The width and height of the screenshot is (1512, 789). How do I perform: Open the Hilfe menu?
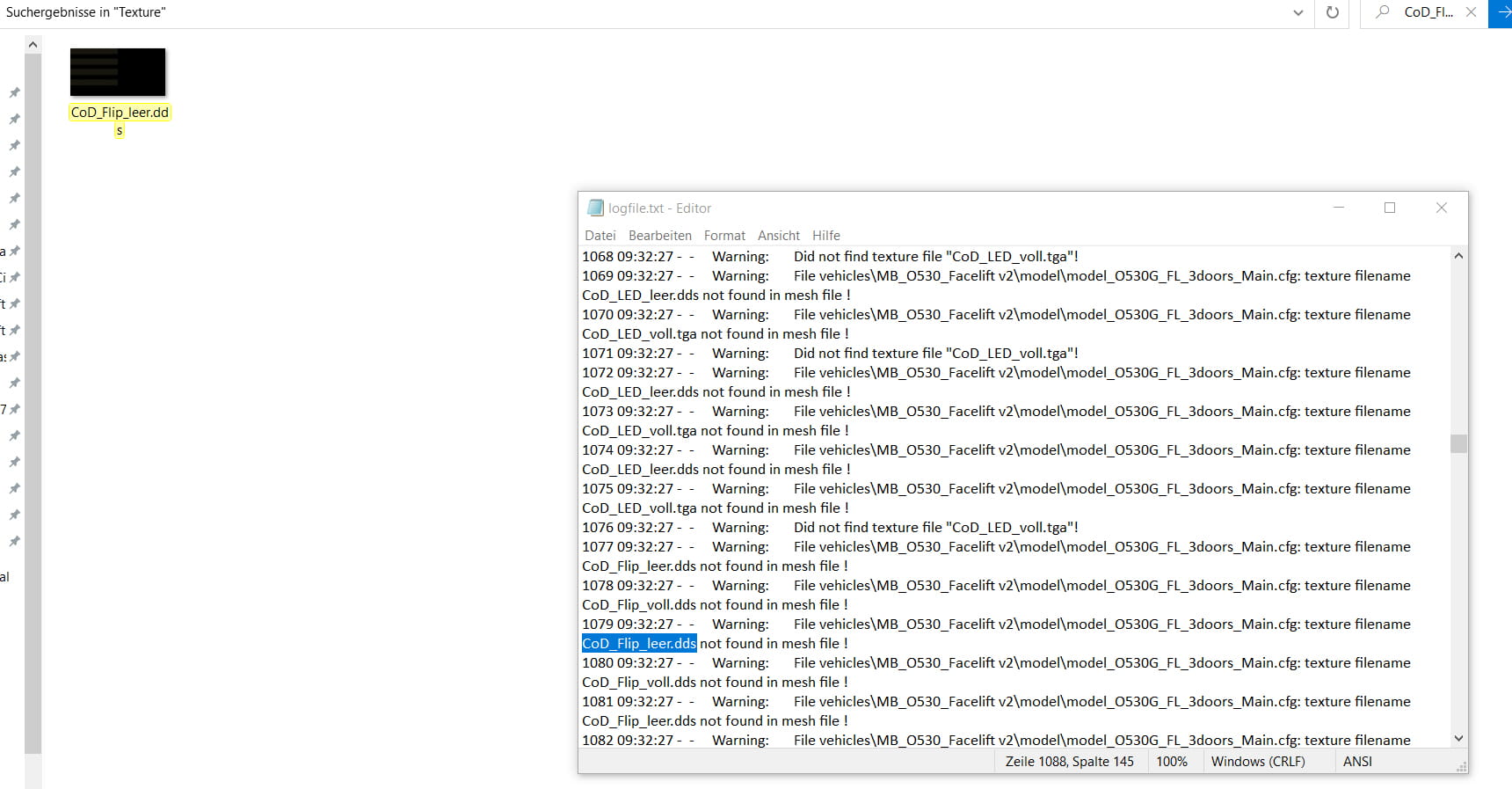pyautogui.click(x=825, y=236)
